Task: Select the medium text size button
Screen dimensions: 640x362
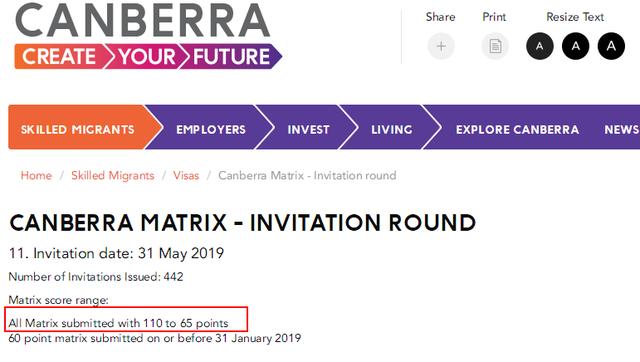Action: pos(576,46)
